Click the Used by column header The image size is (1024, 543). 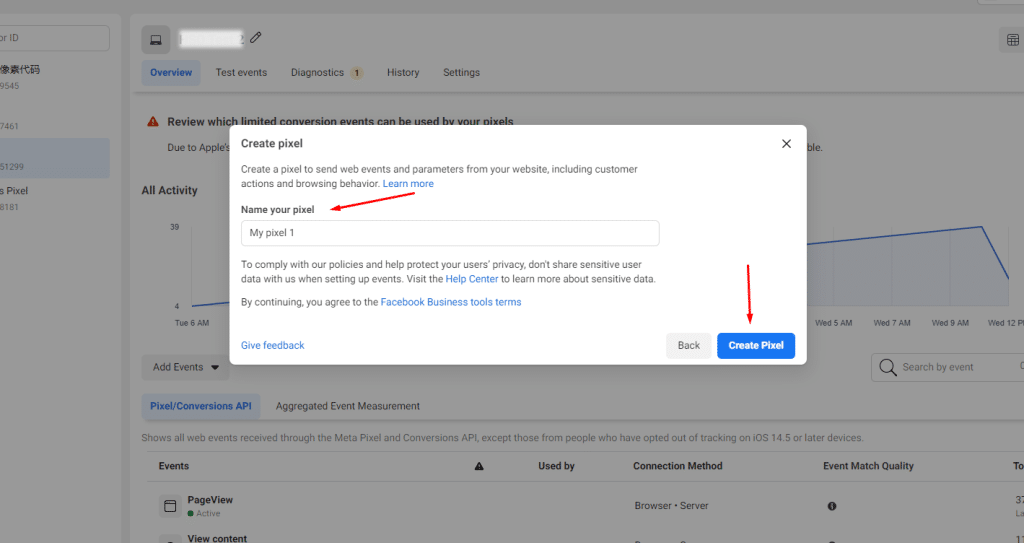pyautogui.click(x=556, y=466)
